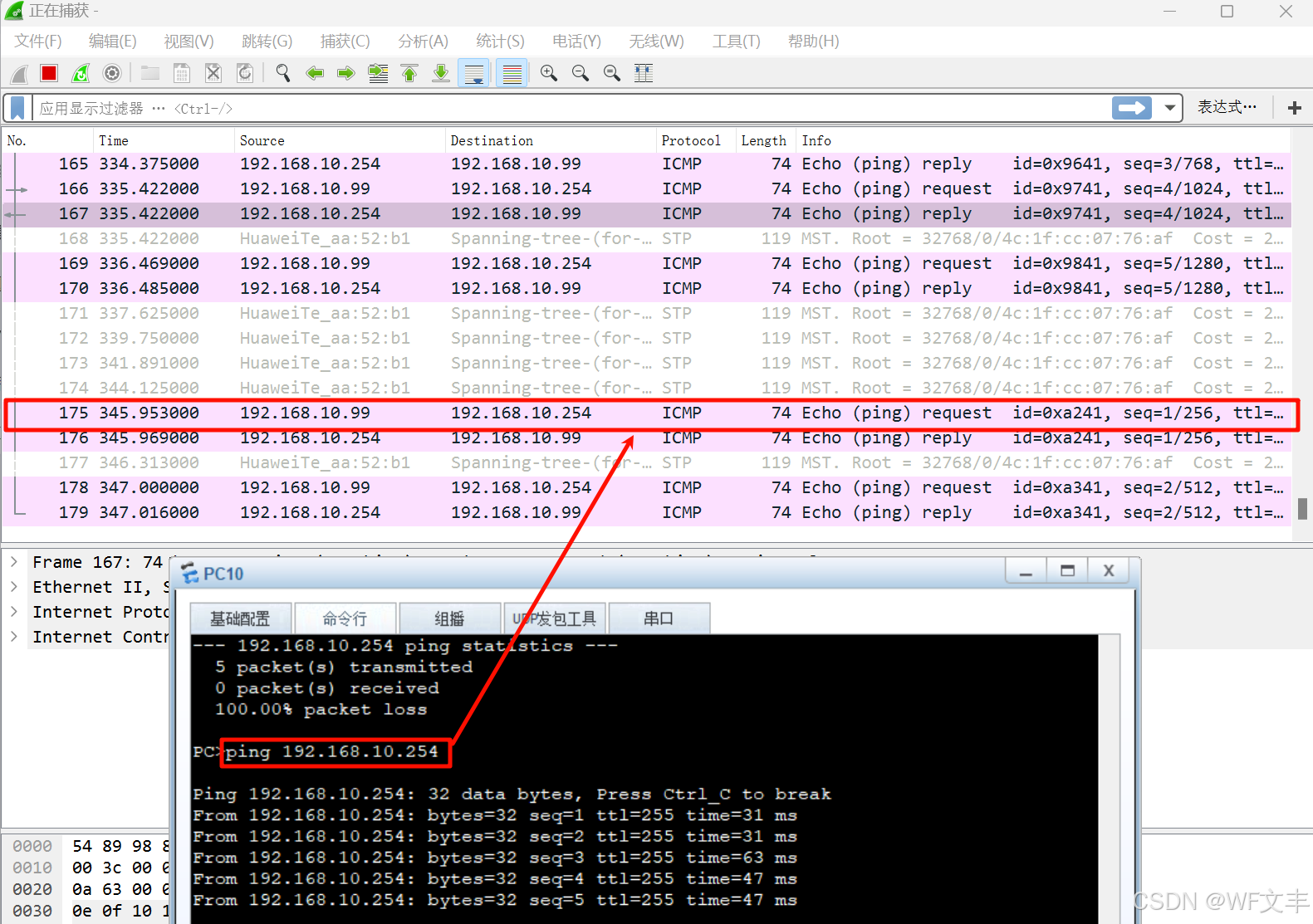The height and width of the screenshot is (924, 1313).
Task: Open the 文件(F) menu
Action: point(38,42)
